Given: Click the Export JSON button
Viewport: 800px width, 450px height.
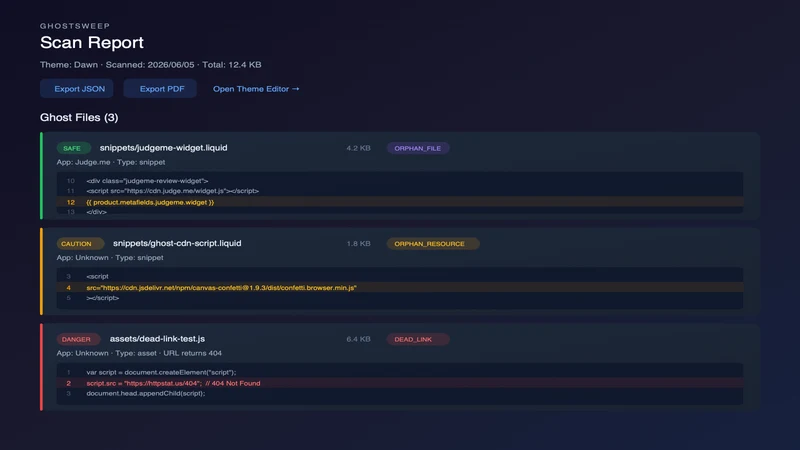Looking at the screenshot, I should click(x=77, y=89).
